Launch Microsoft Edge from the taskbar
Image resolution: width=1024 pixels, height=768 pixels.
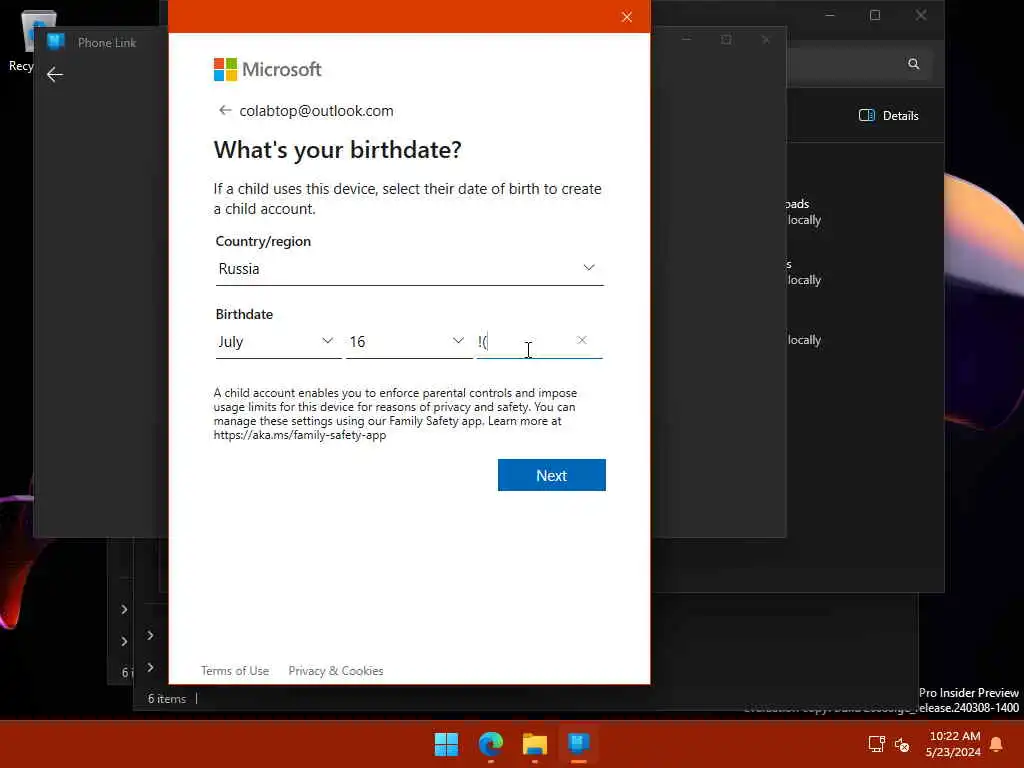click(x=490, y=744)
